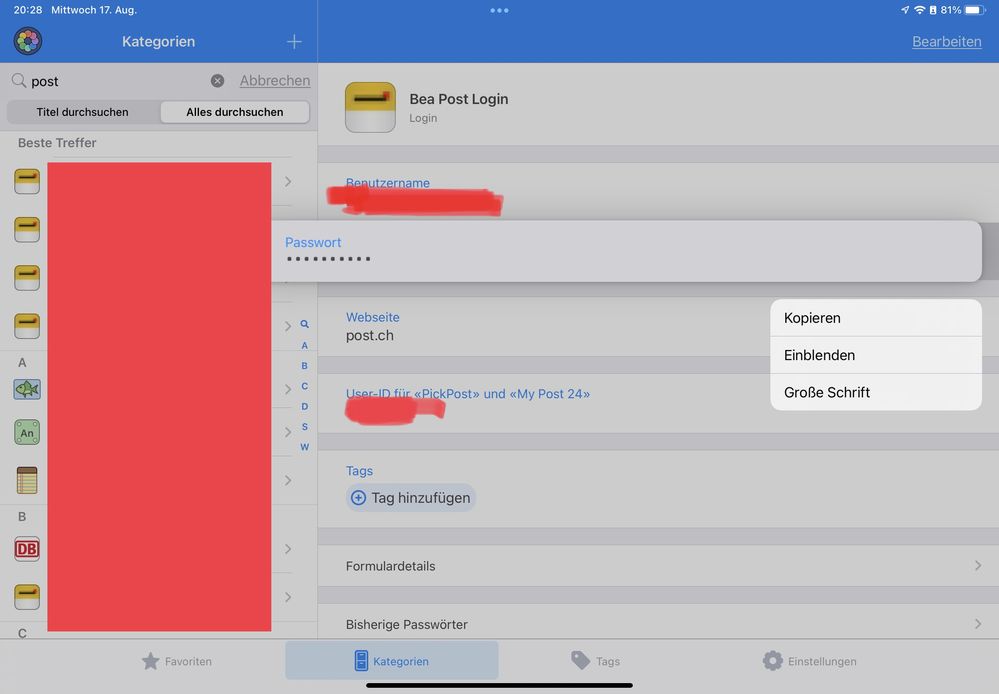
Task: Select the Alles durchsuchen search scope
Action: [x=235, y=112]
